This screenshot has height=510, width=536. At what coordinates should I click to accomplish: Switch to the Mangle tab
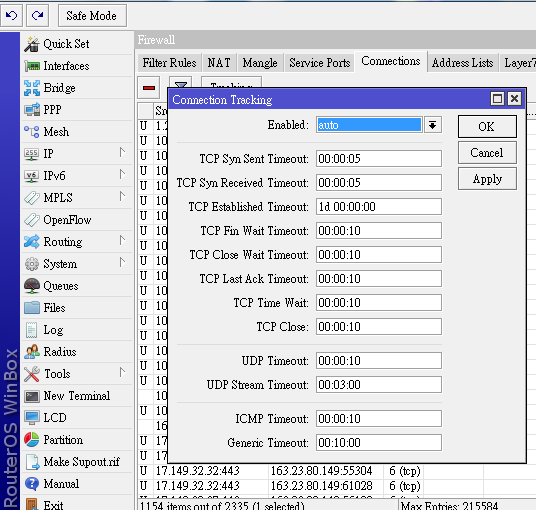click(260, 63)
